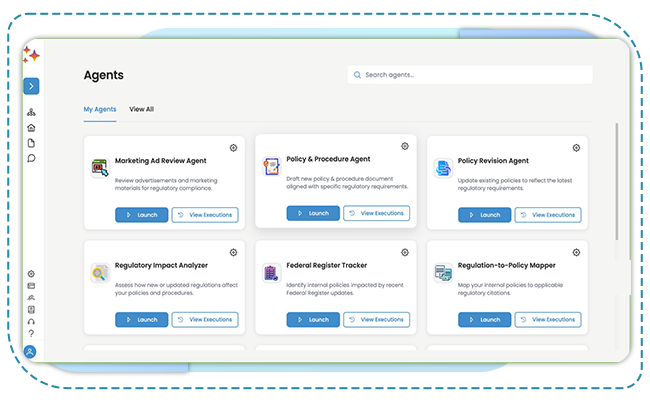Click the Regulation-to-Policy Mapper icon
Viewport: 650px width, 400px height.
coord(443,273)
